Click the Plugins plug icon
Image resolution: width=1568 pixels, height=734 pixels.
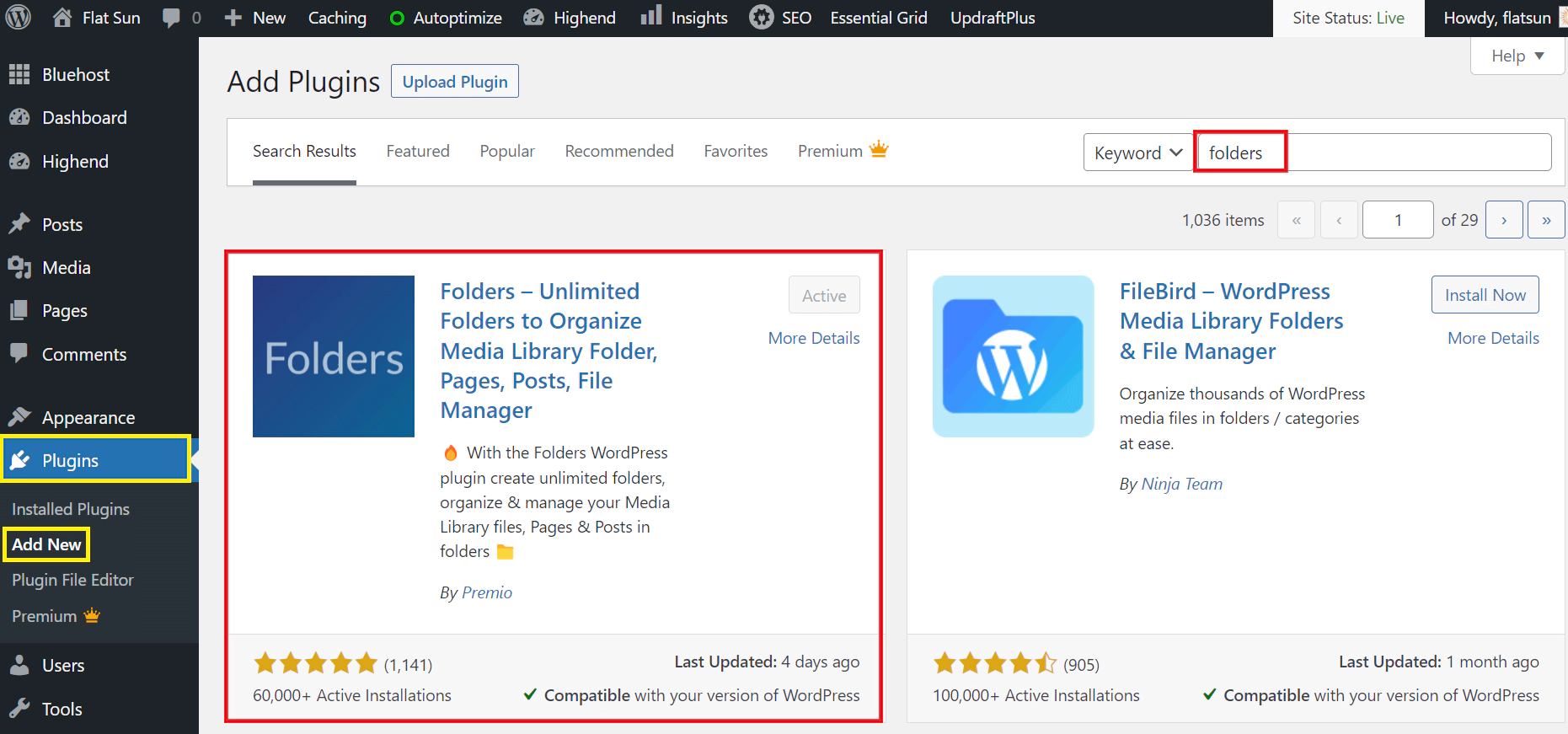pyautogui.click(x=19, y=460)
